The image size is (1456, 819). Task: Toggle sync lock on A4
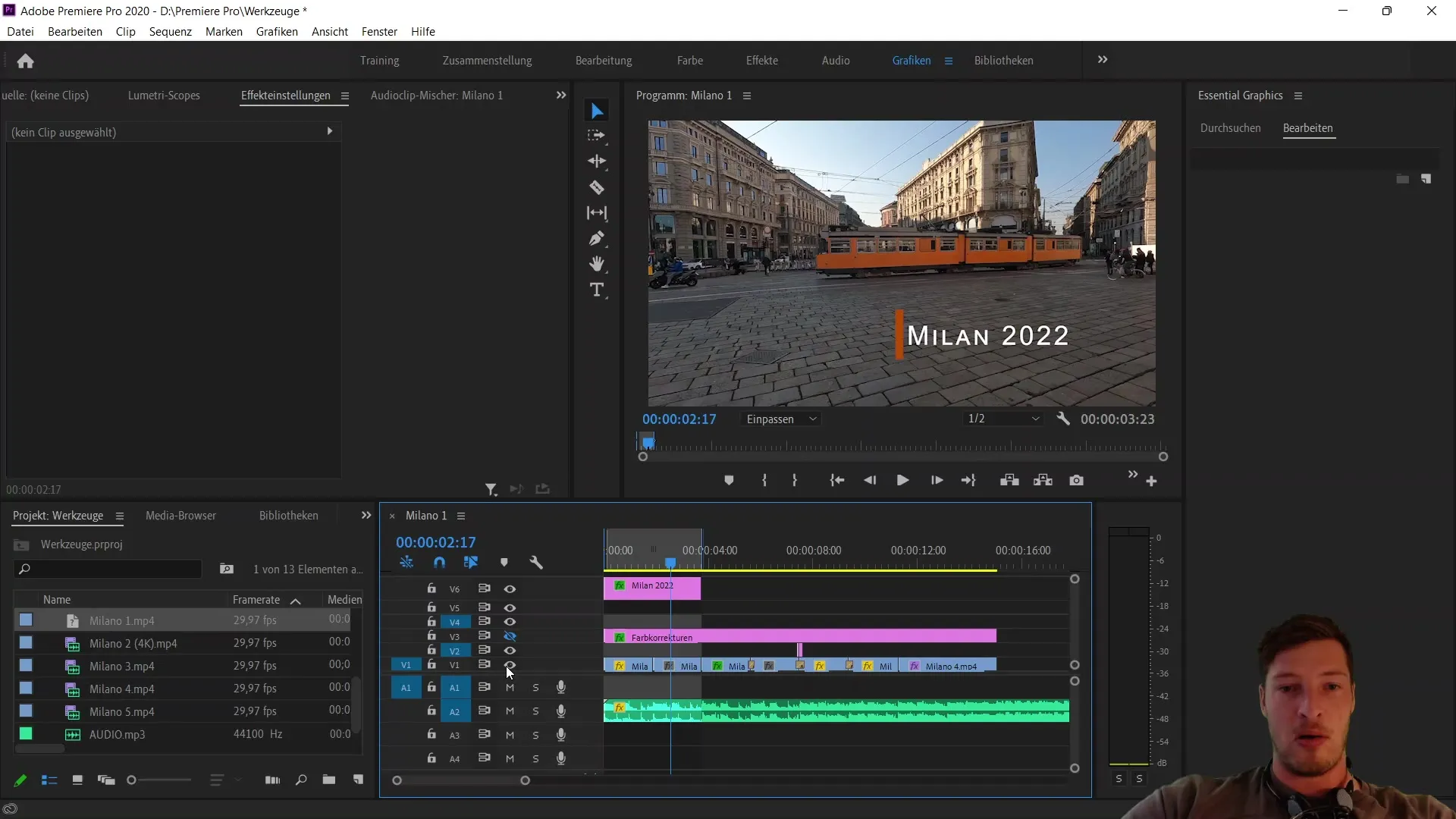coord(484,758)
